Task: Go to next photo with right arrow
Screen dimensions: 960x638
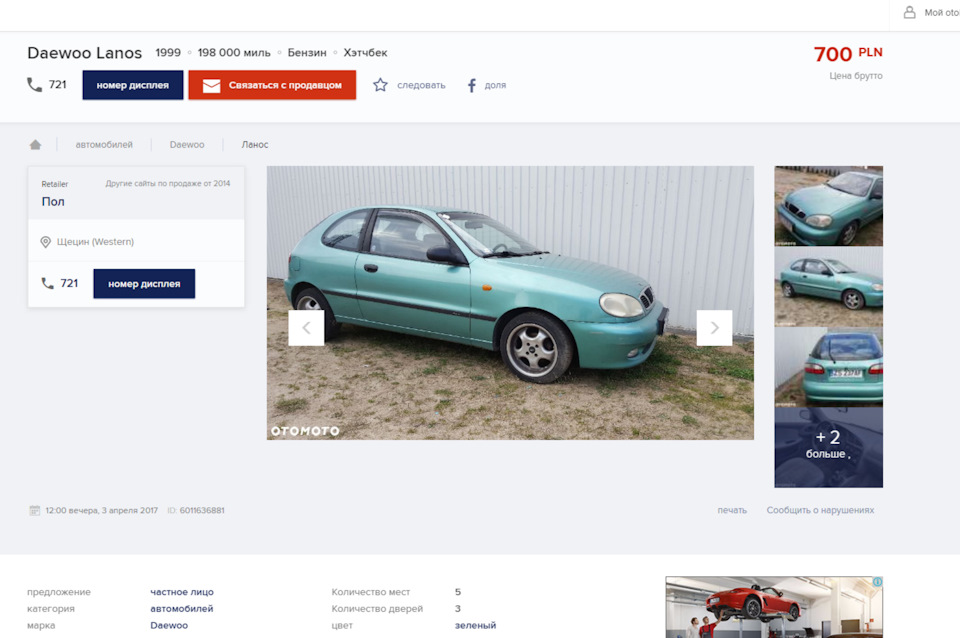Action: (714, 328)
